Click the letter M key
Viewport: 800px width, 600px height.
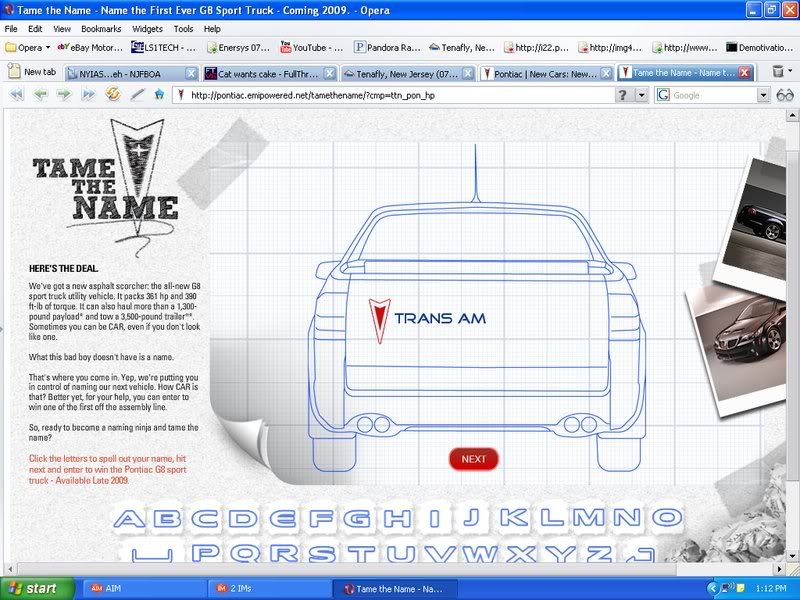tap(588, 518)
